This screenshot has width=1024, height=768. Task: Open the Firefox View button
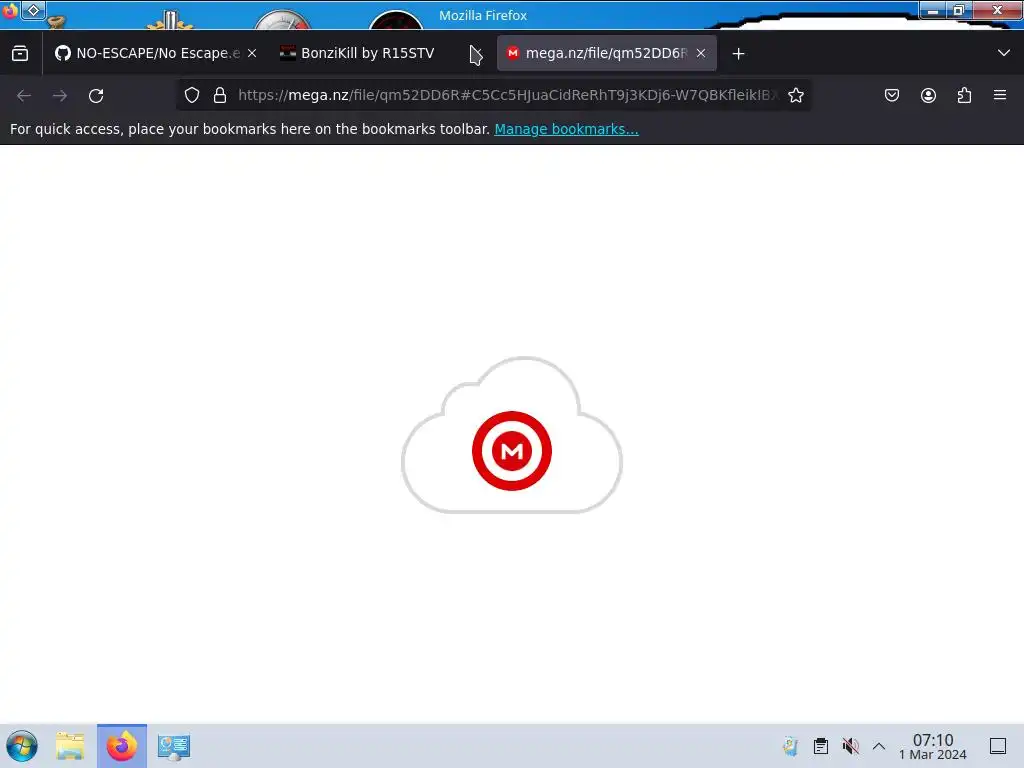point(20,53)
